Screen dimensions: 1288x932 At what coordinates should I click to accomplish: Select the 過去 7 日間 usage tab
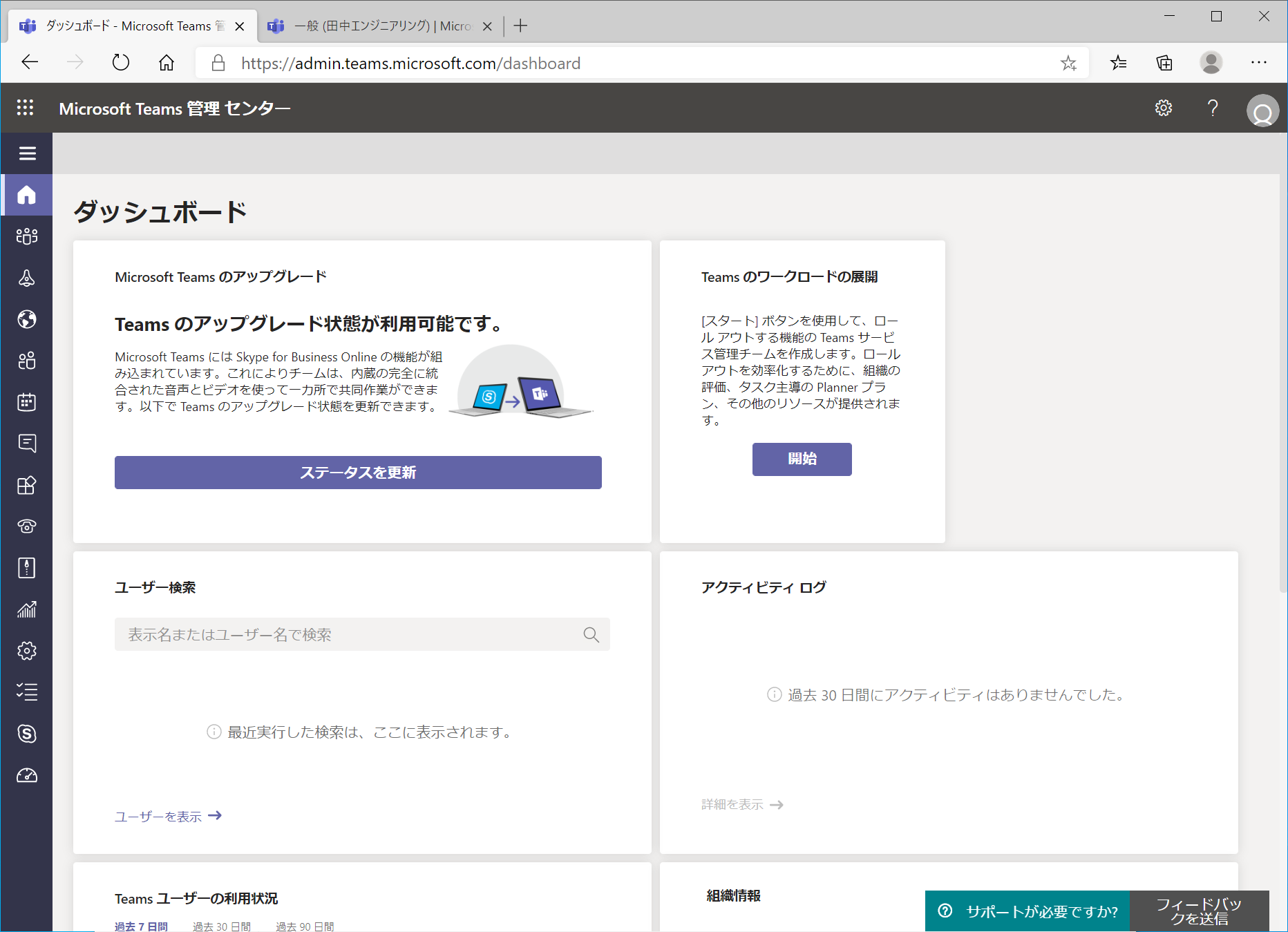coord(141,926)
